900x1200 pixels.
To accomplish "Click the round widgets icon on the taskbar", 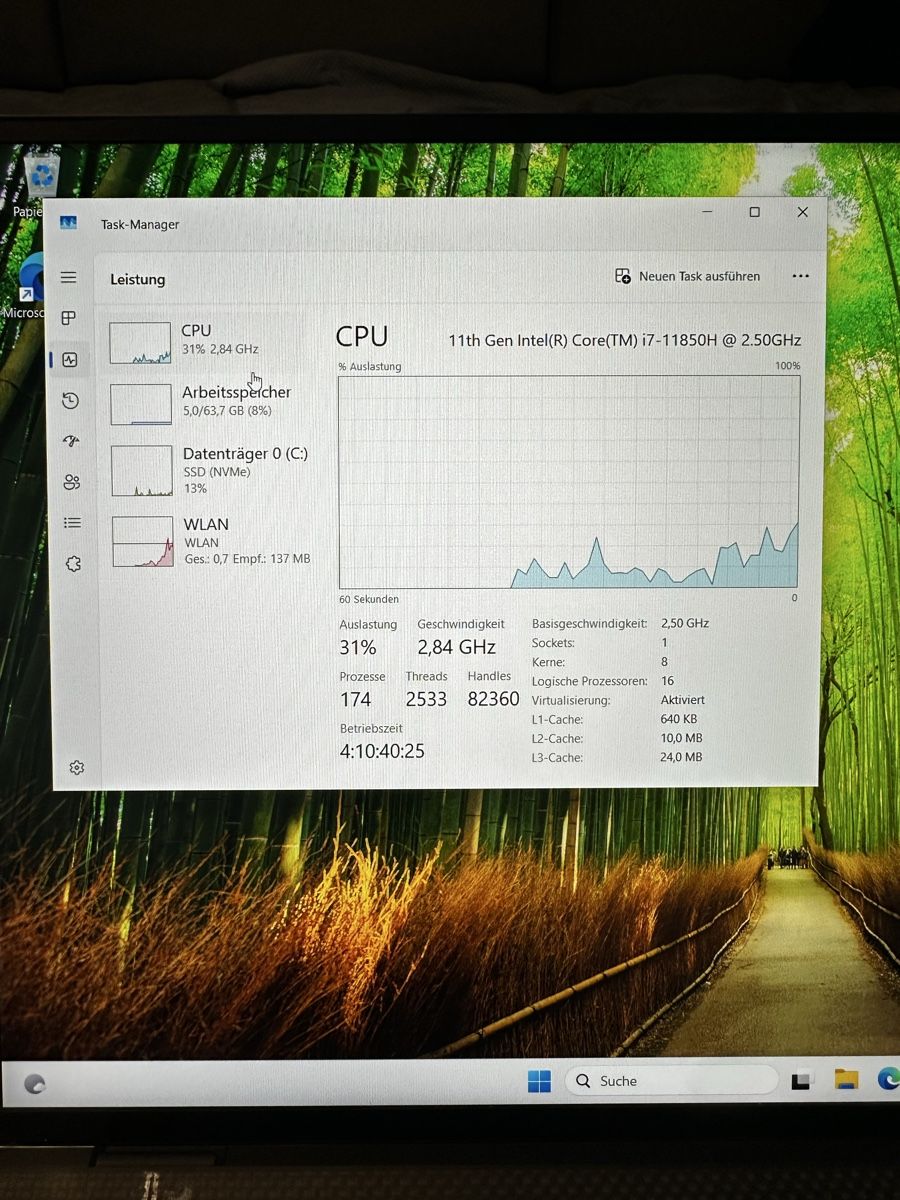I will (x=35, y=1084).
